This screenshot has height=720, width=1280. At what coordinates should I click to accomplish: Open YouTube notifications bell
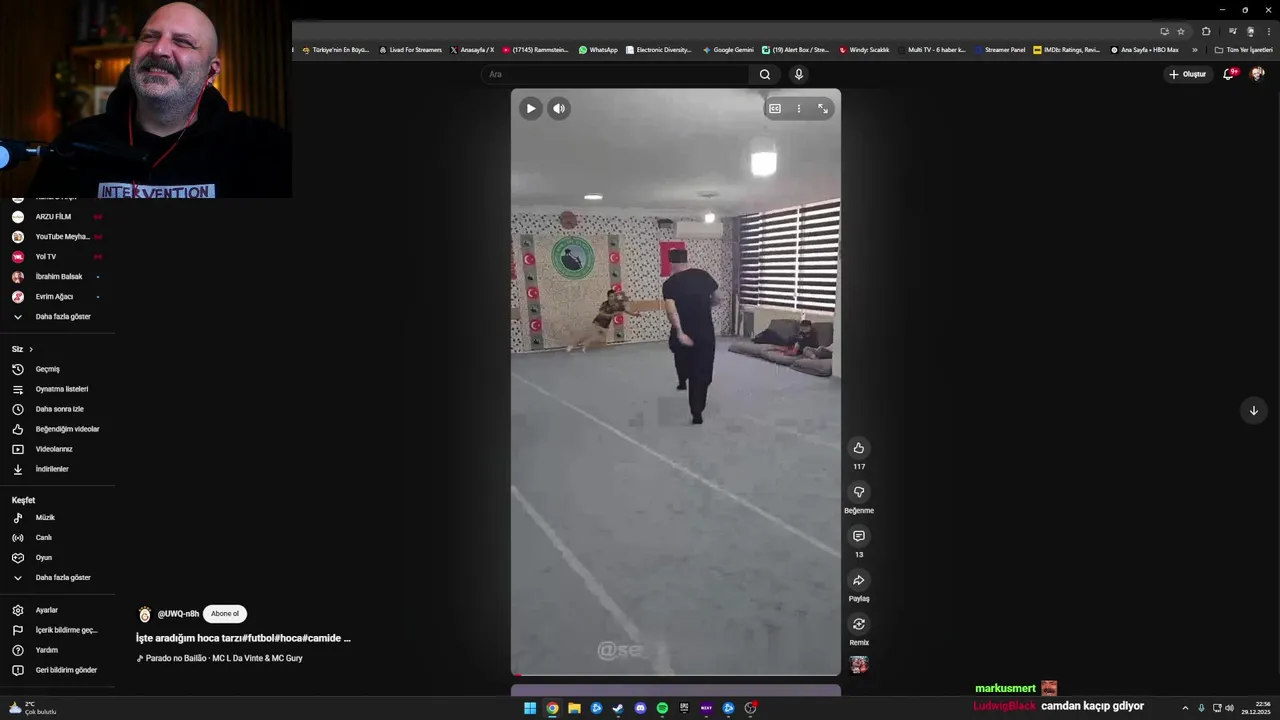pyautogui.click(x=1229, y=74)
